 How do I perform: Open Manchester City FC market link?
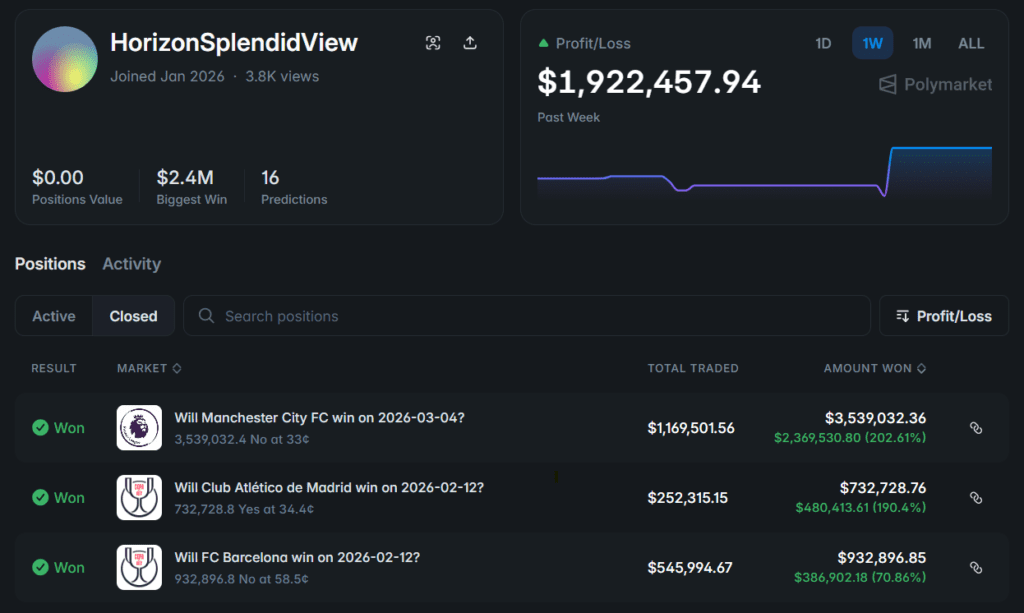click(x=319, y=418)
